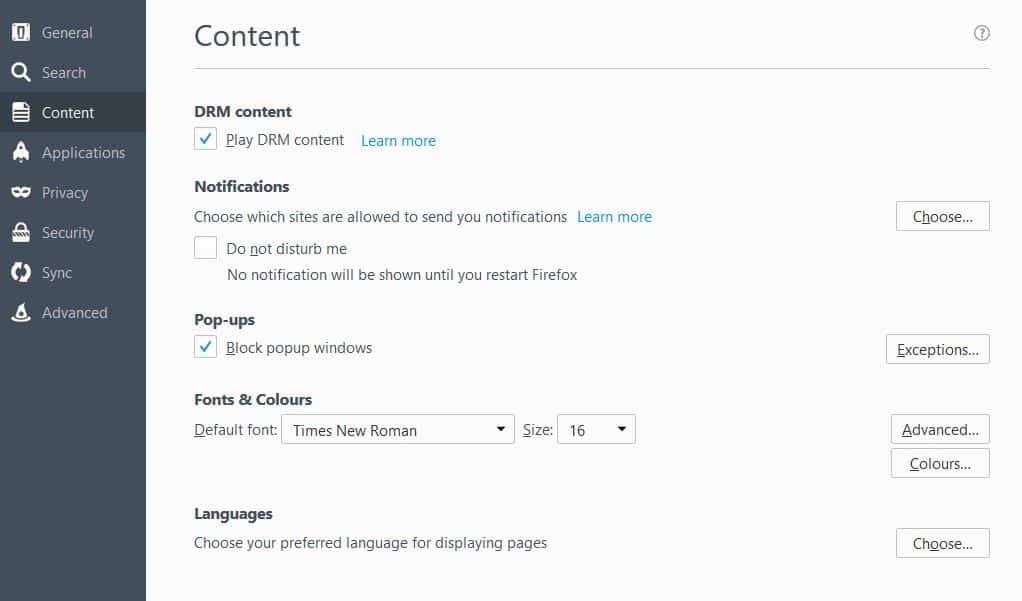The height and width of the screenshot is (601, 1022).
Task: Click Learn more link for DRM content
Action: 398,141
